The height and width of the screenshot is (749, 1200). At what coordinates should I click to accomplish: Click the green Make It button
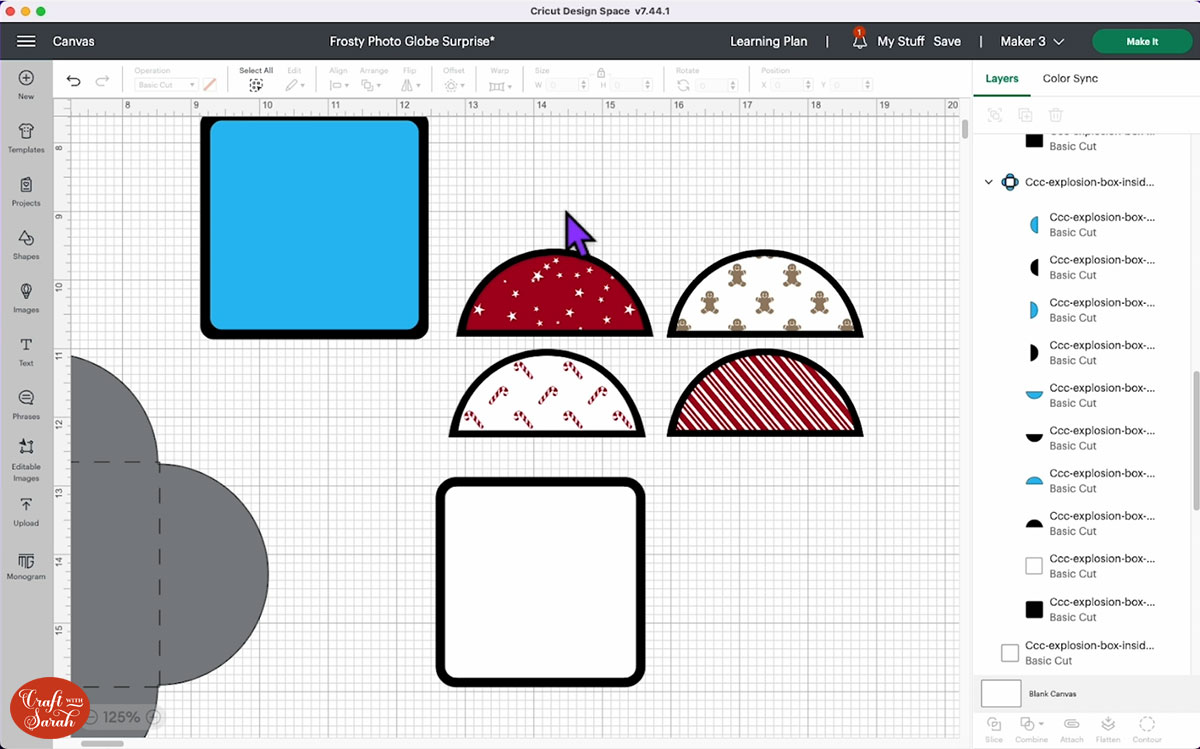tap(1142, 41)
